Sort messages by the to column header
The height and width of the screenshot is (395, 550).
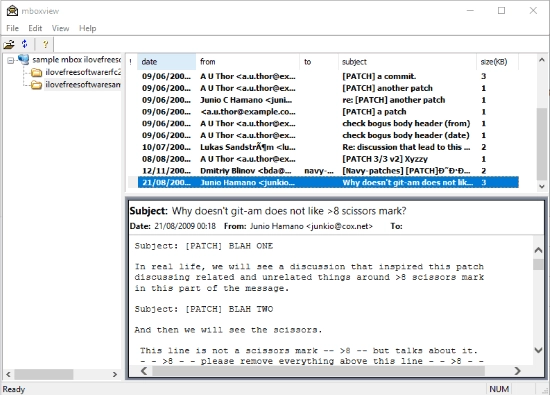tap(319, 62)
